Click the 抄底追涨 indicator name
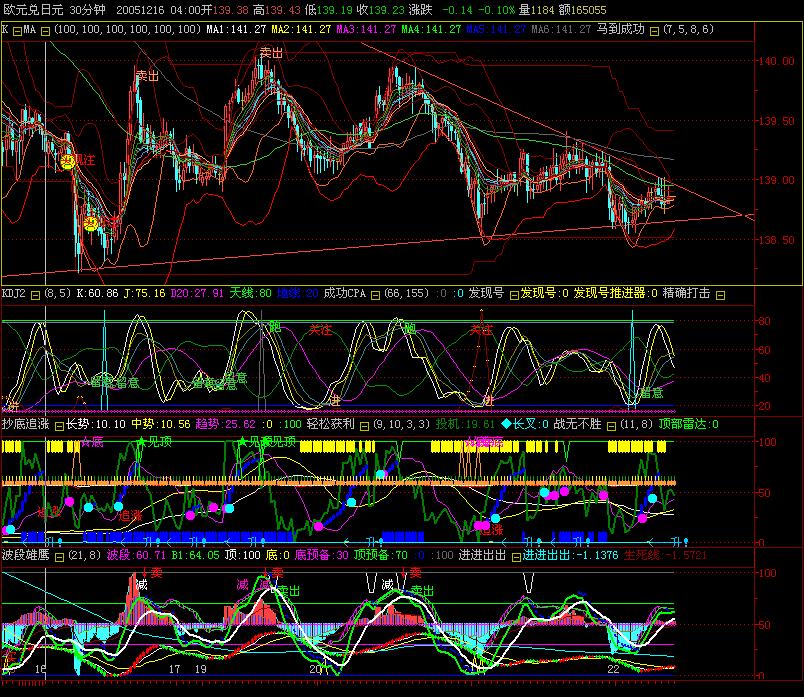 click(x=25, y=424)
